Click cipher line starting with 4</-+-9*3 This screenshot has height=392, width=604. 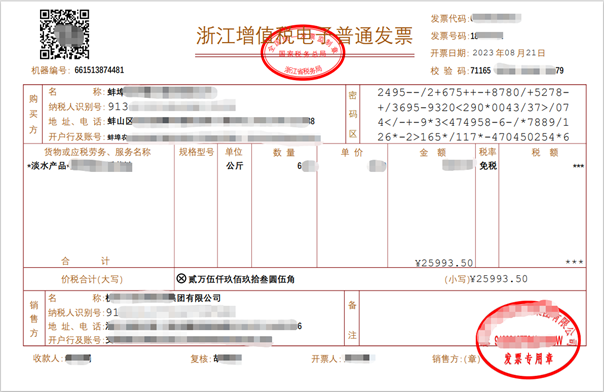point(473,122)
